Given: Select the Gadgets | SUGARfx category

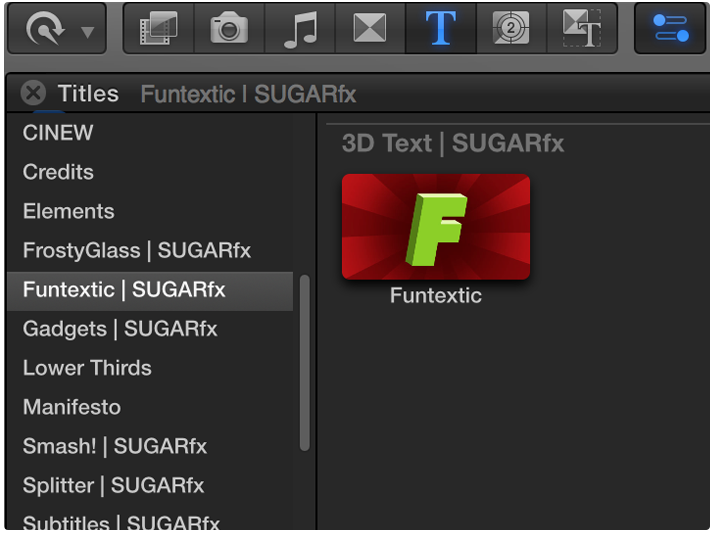Looking at the screenshot, I should coord(150,329).
